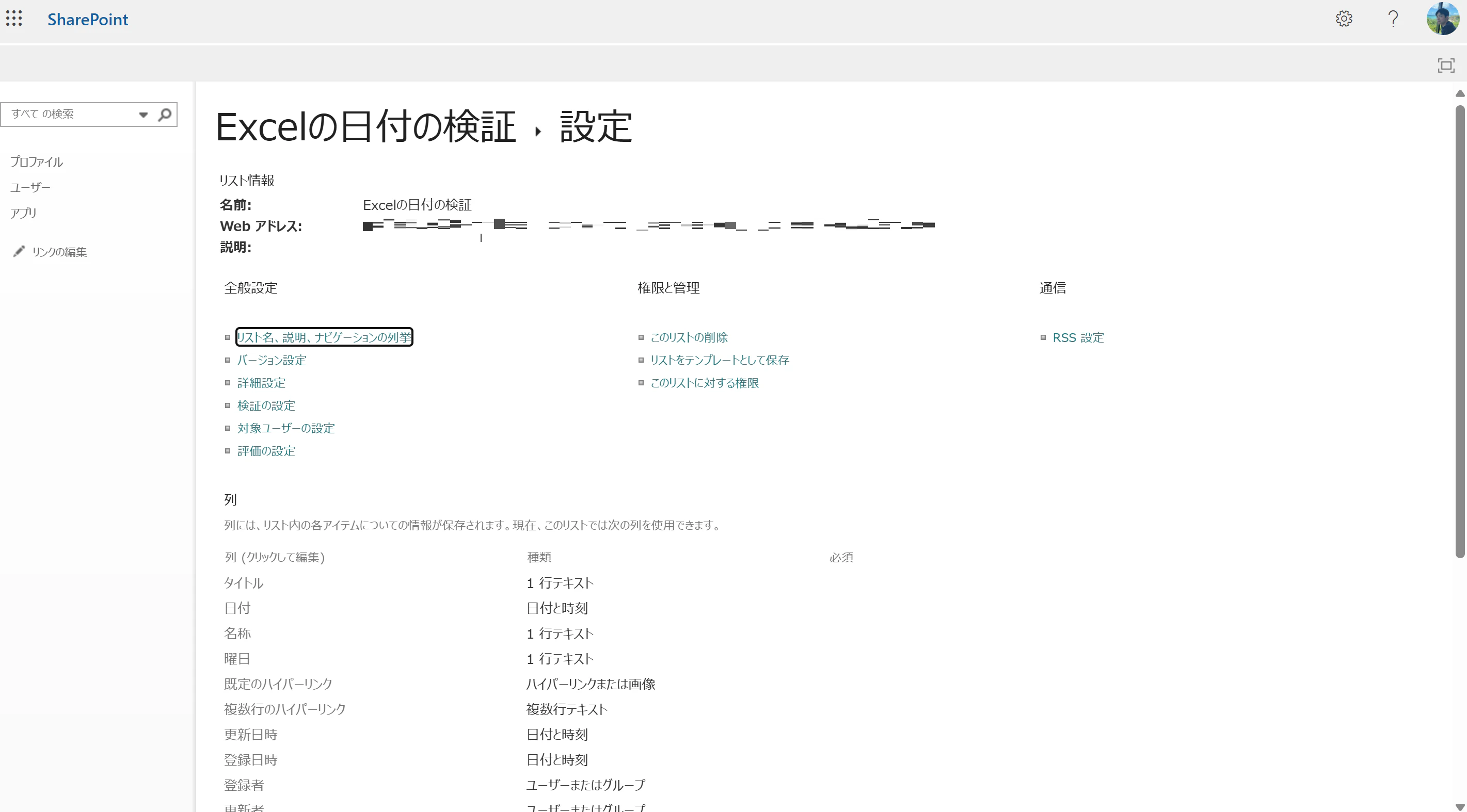Viewport: 1467px width, 812px height.
Task: Open アプリ from the sidebar
Action: (x=23, y=212)
